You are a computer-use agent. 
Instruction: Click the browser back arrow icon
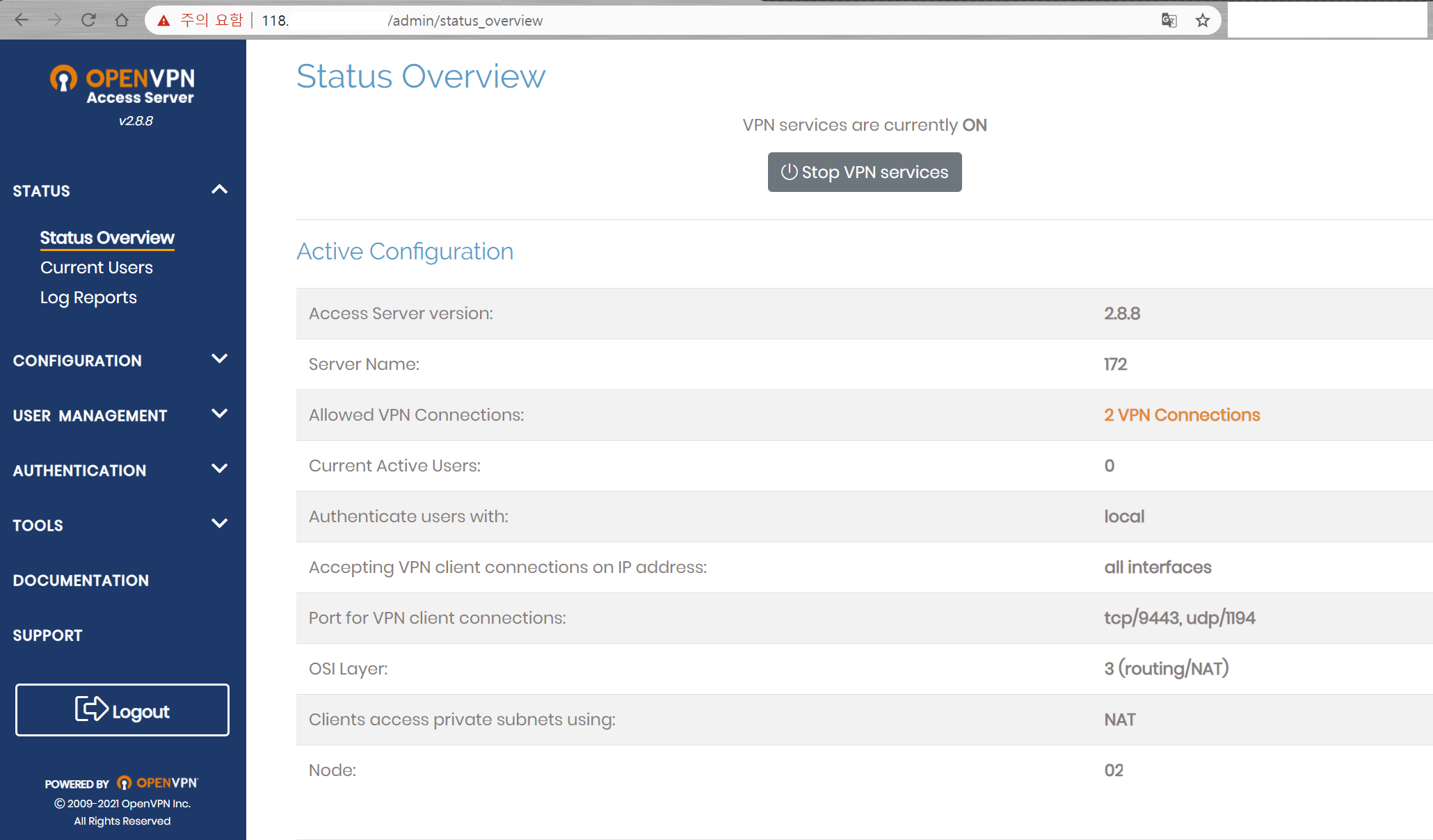[22, 20]
